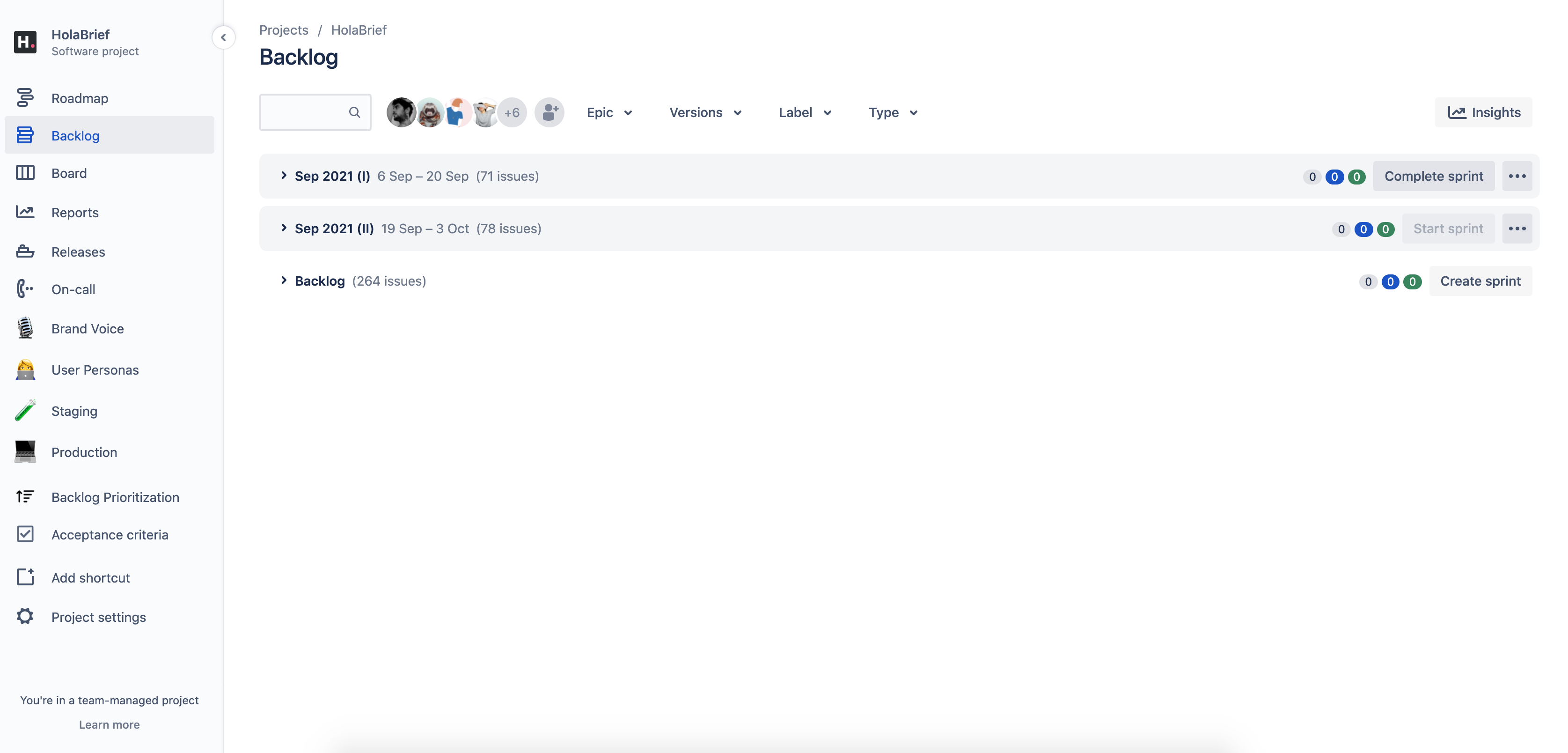Open the Acceptance criteria checkbox icon
The height and width of the screenshot is (753, 1568).
25,534
